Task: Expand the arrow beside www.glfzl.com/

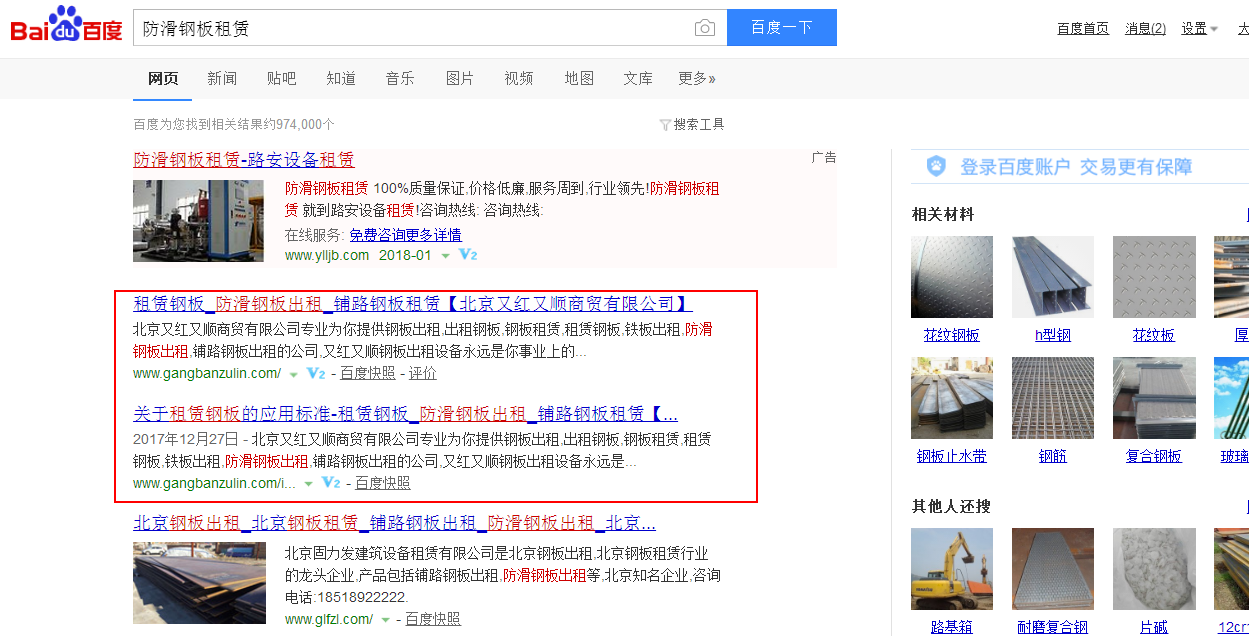Action: (x=385, y=620)
